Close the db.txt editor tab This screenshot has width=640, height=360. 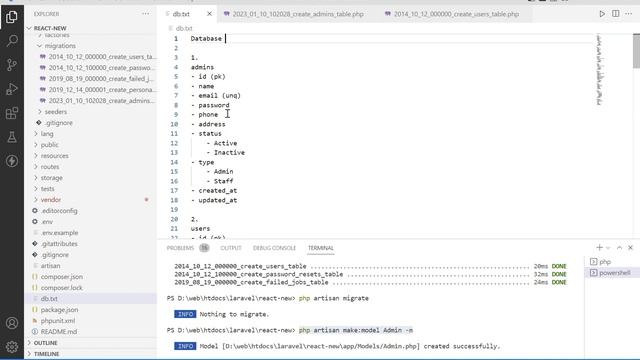(209, 14)
